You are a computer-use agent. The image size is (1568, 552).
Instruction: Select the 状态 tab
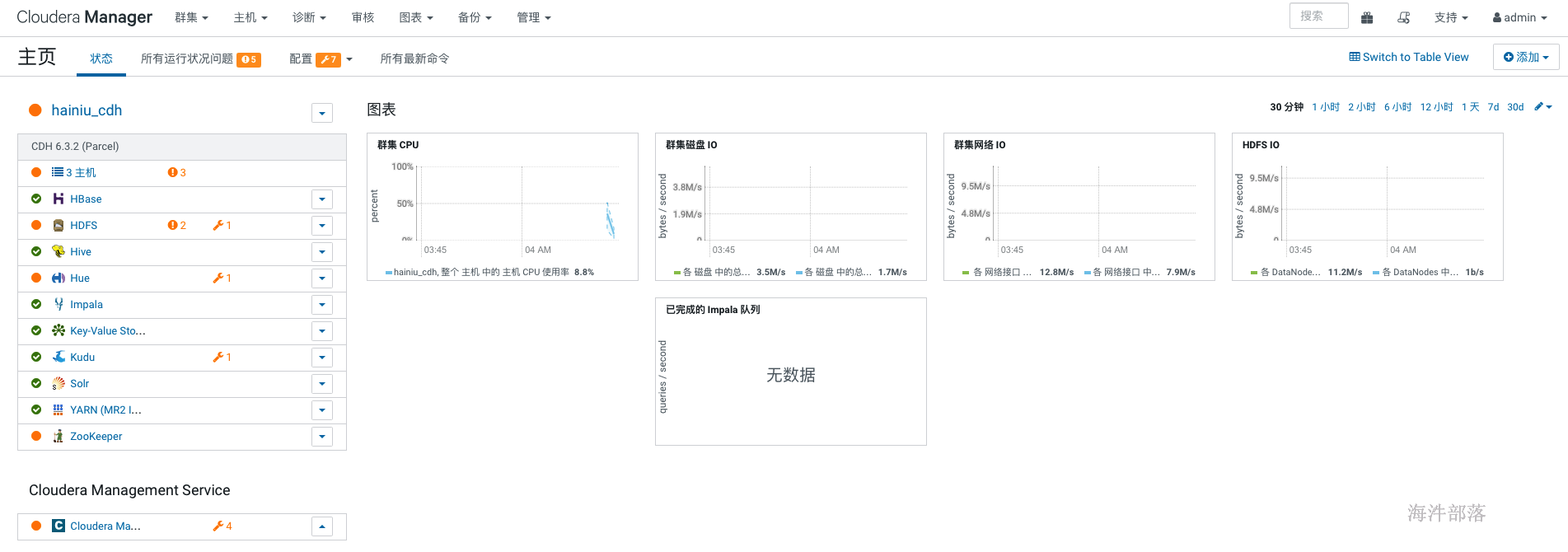pos(101,58)
